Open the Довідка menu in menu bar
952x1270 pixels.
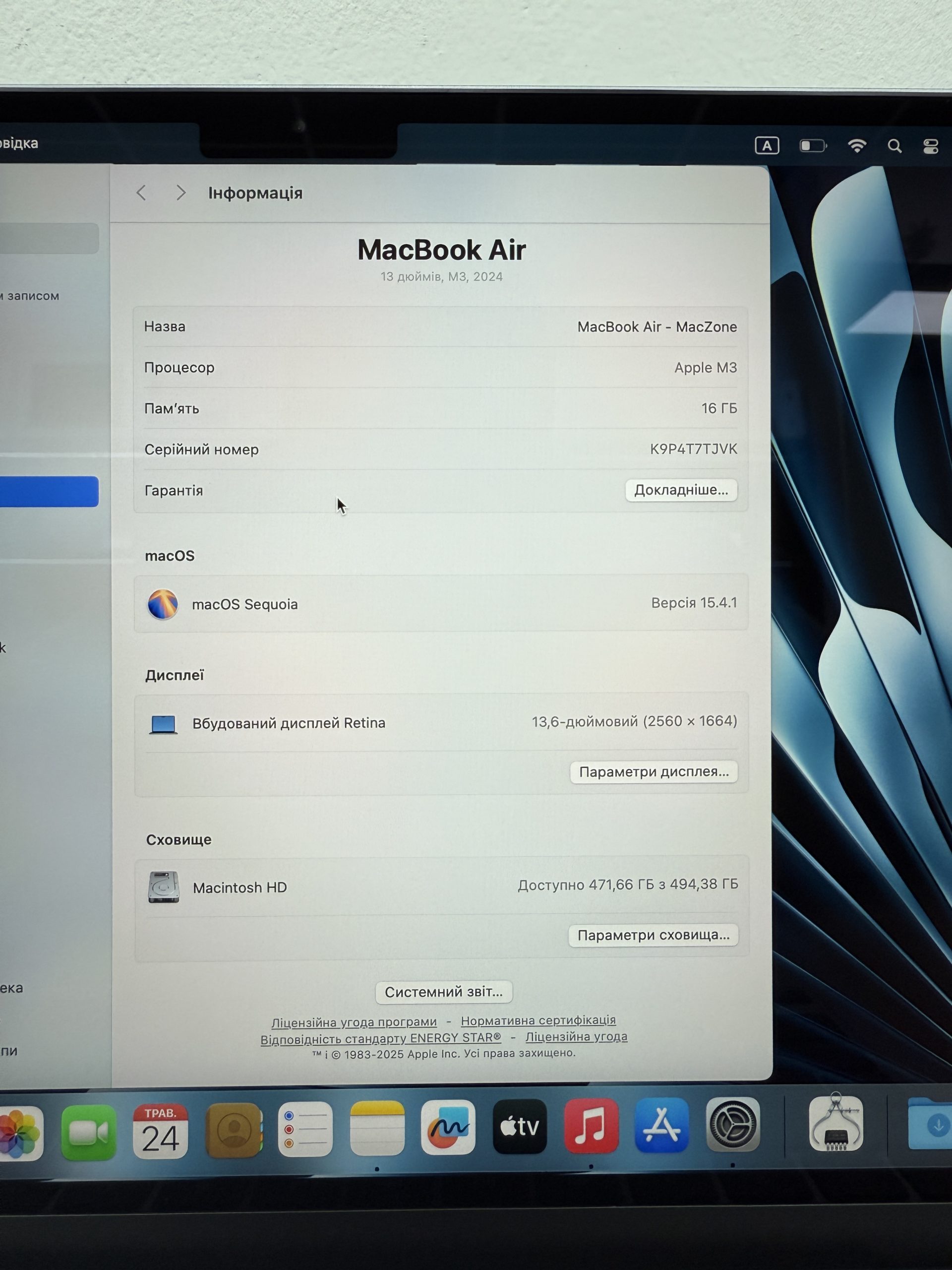18,143
